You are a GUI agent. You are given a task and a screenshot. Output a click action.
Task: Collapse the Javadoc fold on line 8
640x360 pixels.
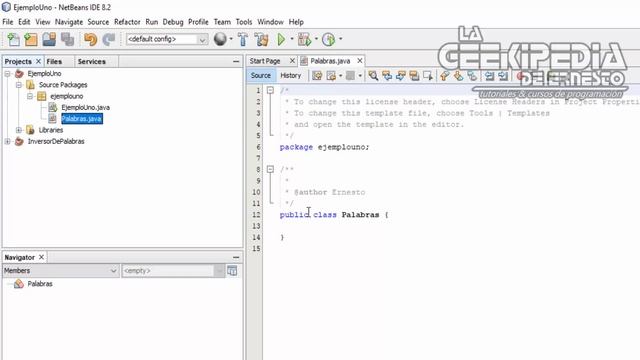[270, 169]
